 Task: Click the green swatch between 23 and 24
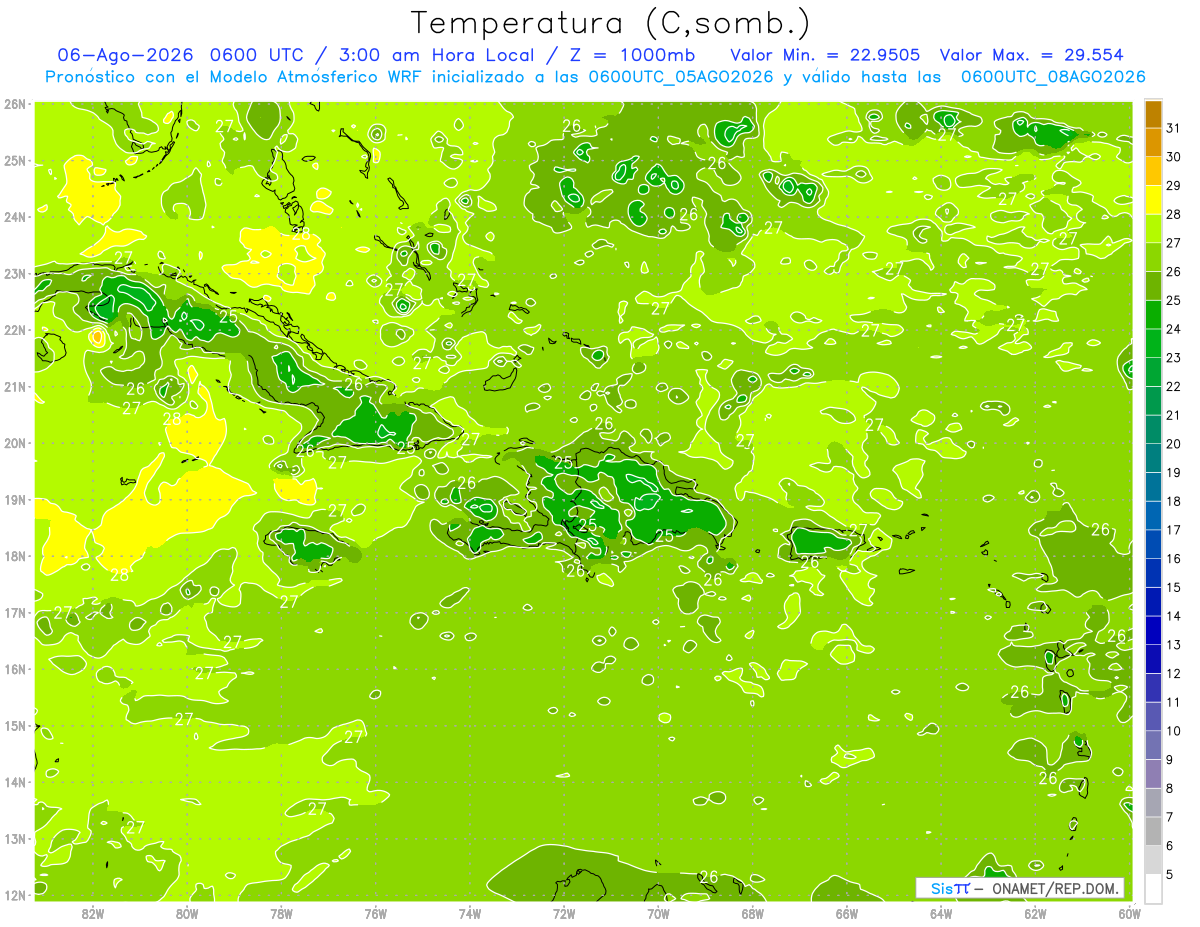tap(1153, 343)
